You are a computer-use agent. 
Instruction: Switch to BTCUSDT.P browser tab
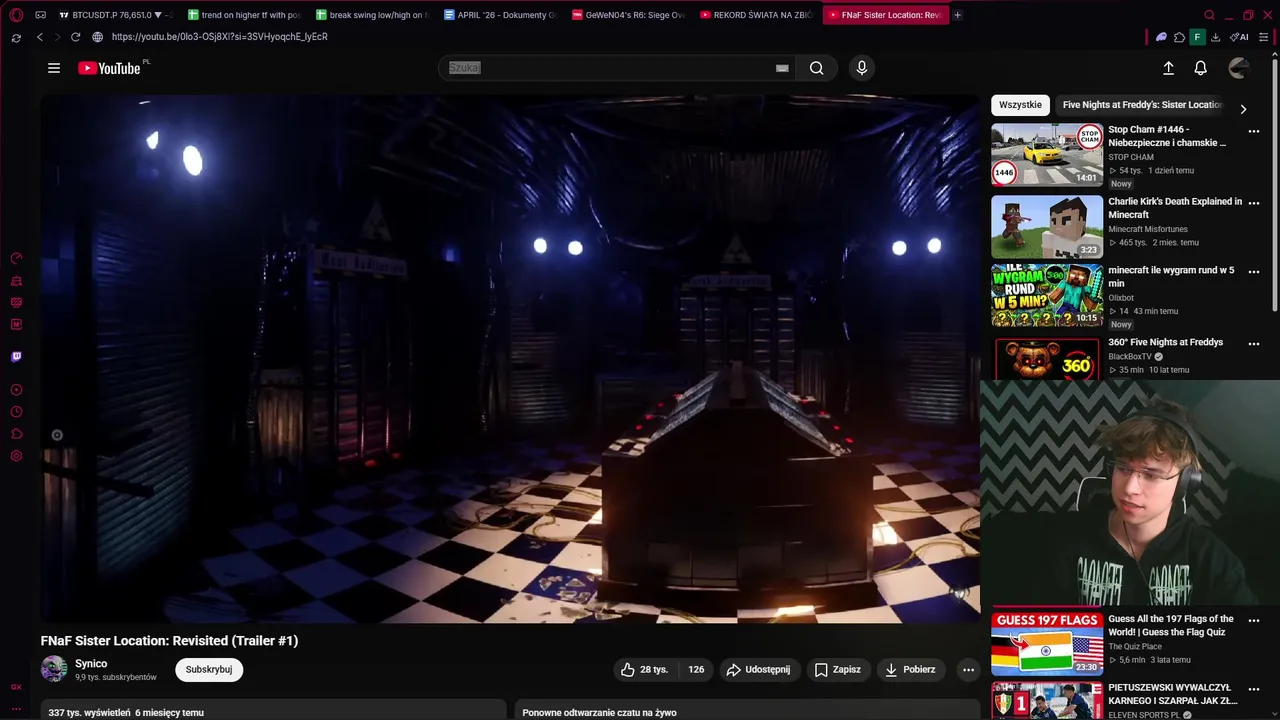click(x=116, y=15)
